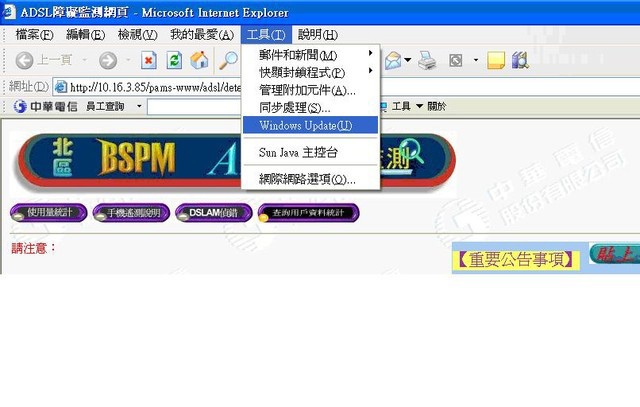Click the employee query search field

[194, 107]
